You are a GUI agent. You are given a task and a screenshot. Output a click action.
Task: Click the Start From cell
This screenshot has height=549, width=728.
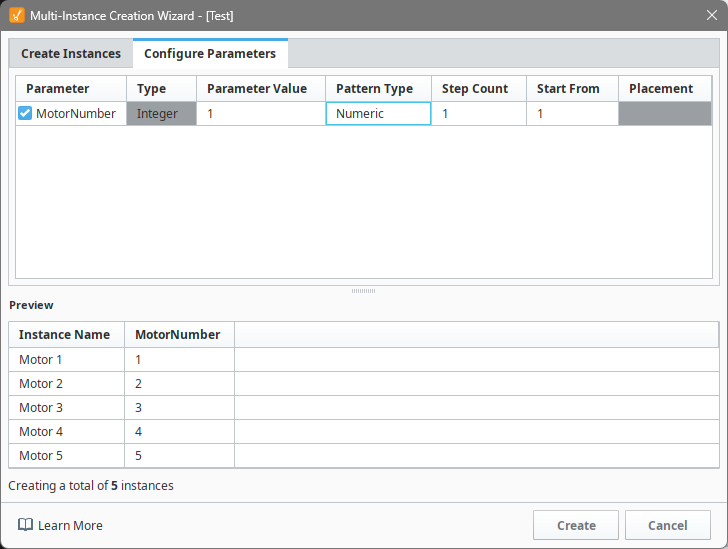572,114
